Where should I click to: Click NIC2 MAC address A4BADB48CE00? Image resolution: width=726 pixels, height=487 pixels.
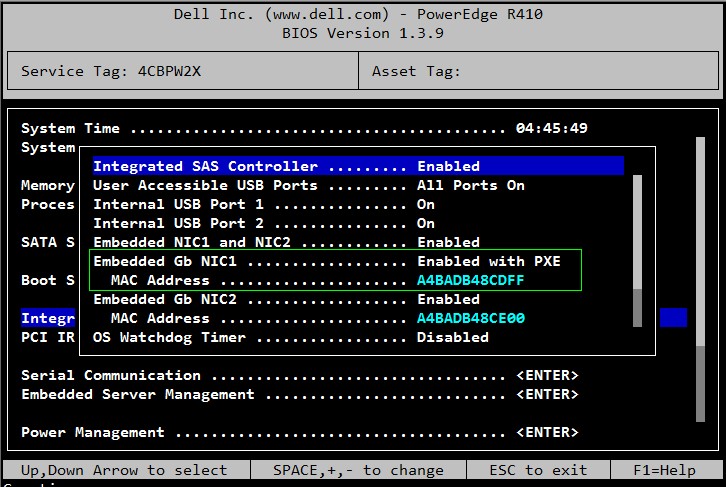[x=471, y=318]
